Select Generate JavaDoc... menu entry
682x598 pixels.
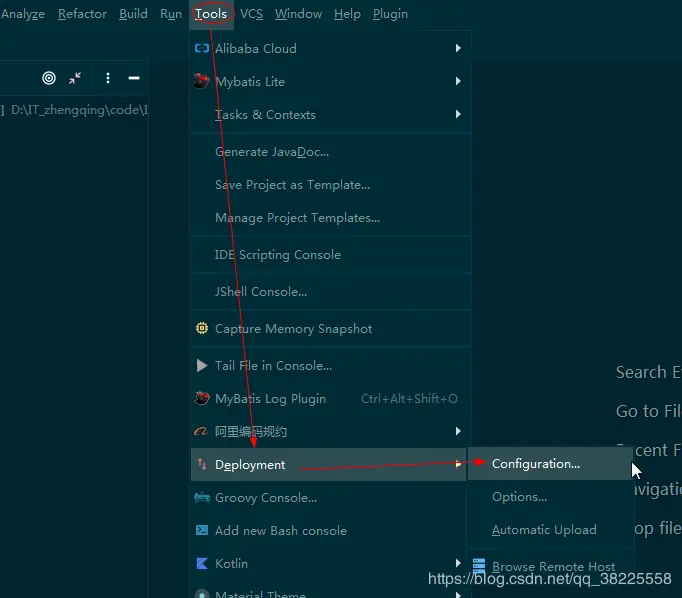click(331, 152)
